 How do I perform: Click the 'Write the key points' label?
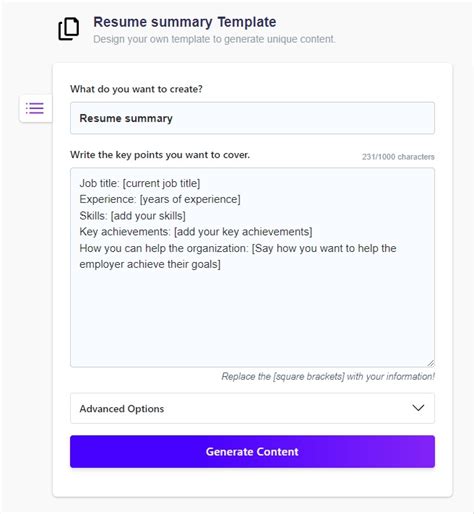pyautogui.click(x=160, y=155)
